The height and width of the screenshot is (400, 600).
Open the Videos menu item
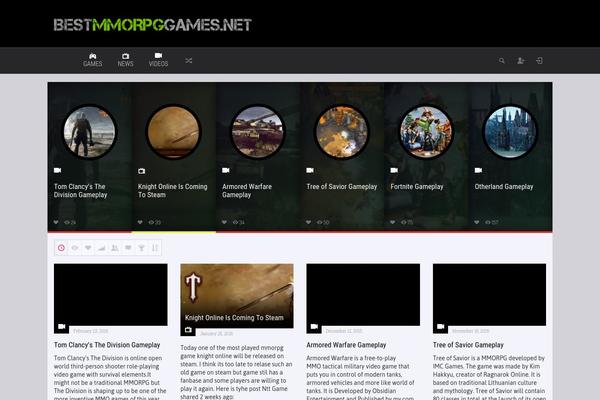point(158,60)
